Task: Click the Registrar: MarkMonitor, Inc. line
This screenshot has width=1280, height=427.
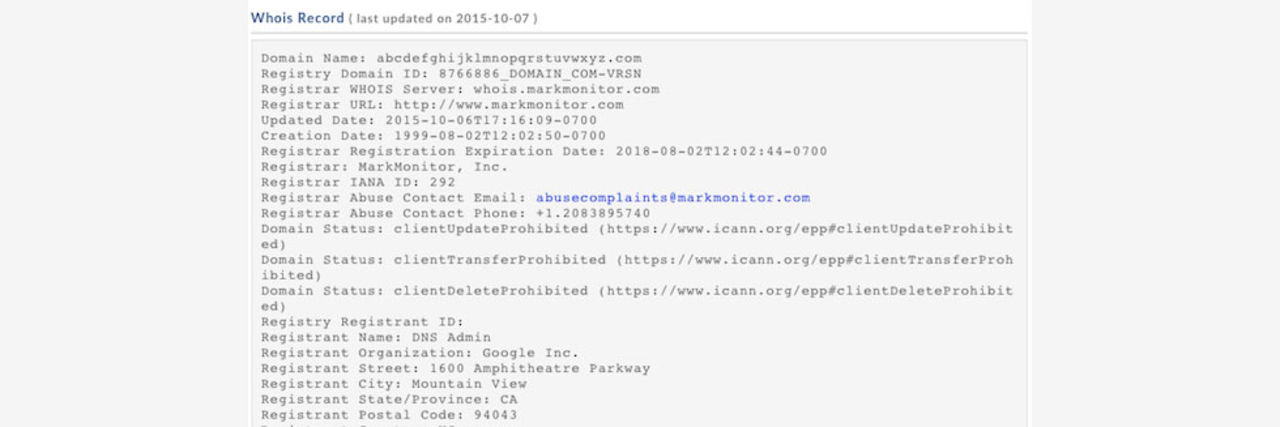Action: coord(385,167)
